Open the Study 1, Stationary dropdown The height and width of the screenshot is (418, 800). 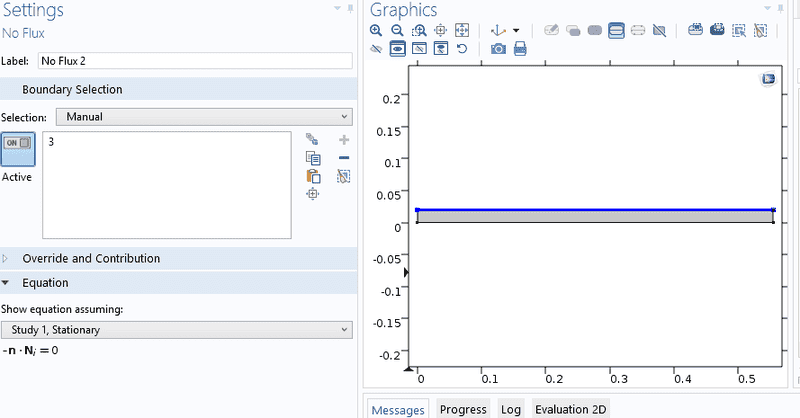[176, 330]
